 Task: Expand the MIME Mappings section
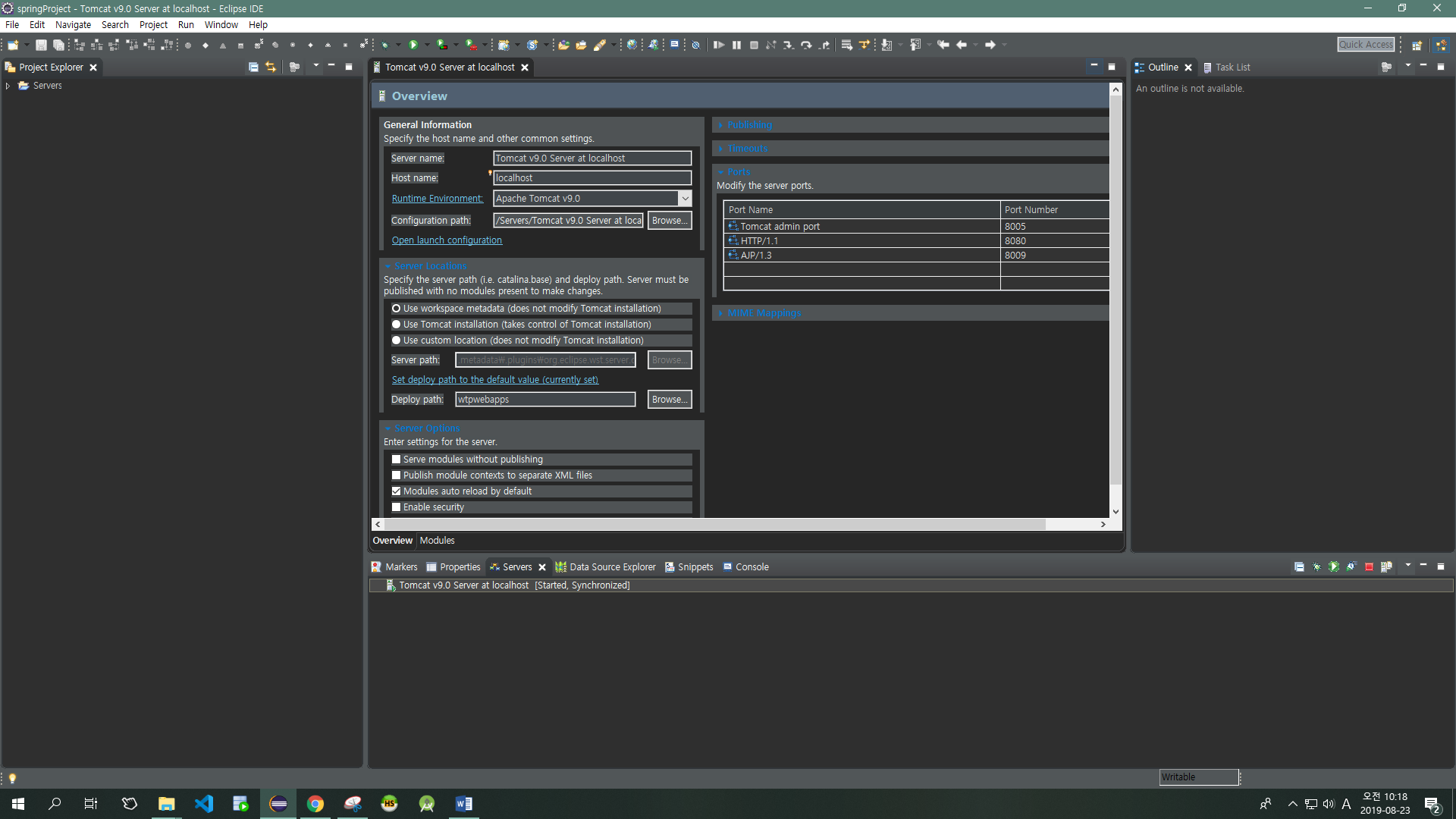(763, 313)
